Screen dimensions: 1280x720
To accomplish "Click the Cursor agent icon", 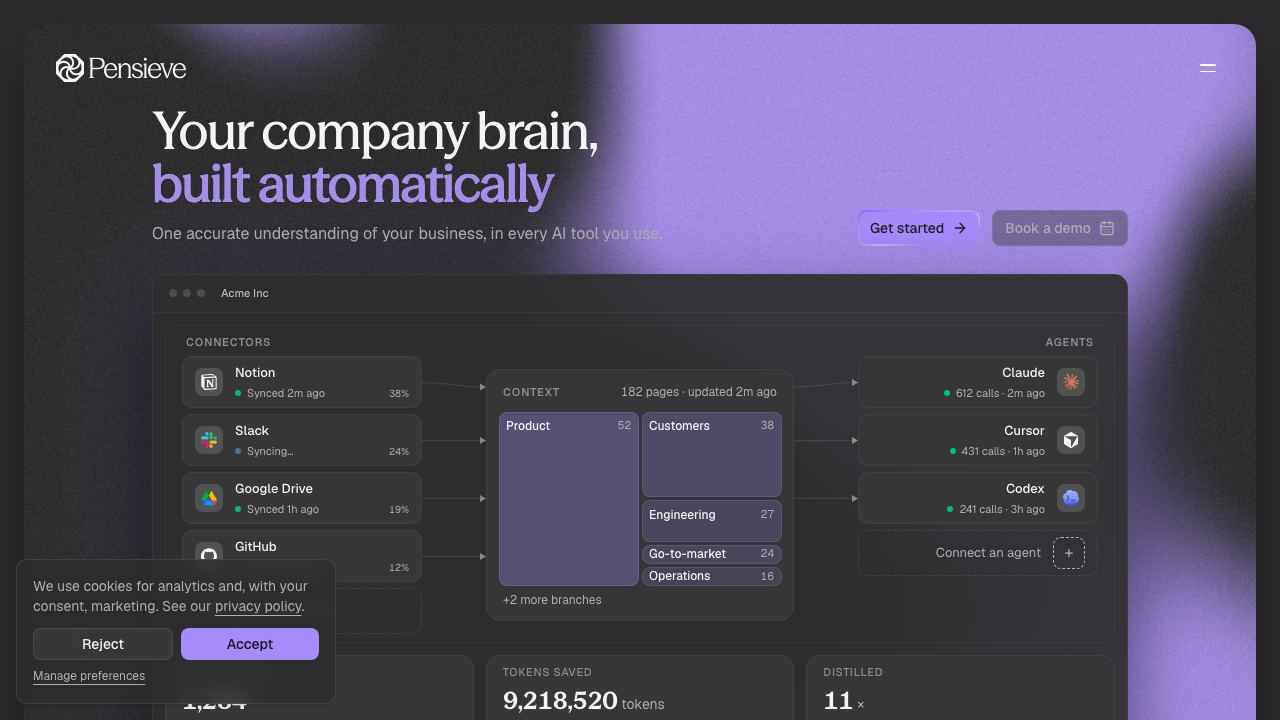I will click(1071, 440).
